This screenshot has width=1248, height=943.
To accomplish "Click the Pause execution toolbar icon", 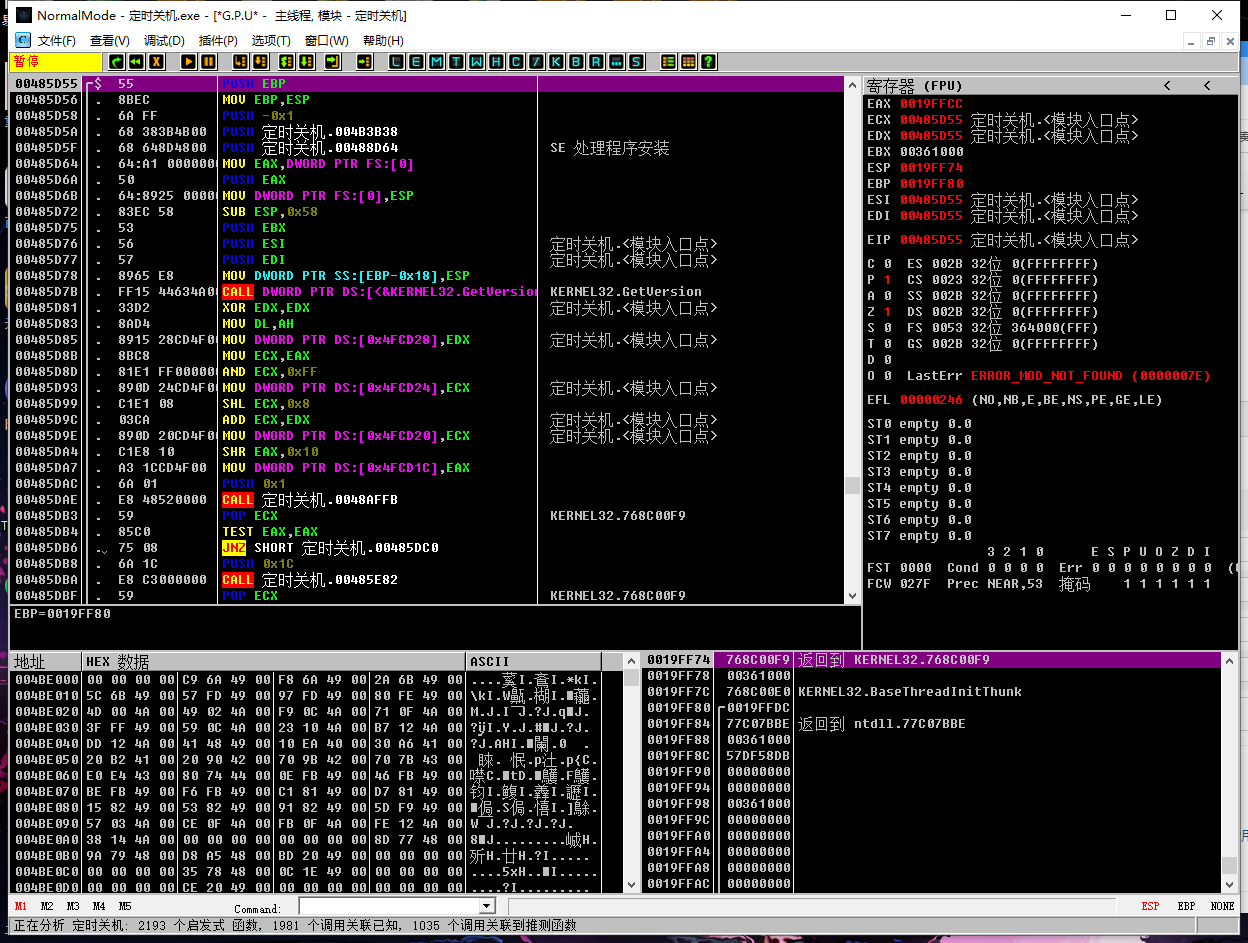I will [x=208, y=62].
